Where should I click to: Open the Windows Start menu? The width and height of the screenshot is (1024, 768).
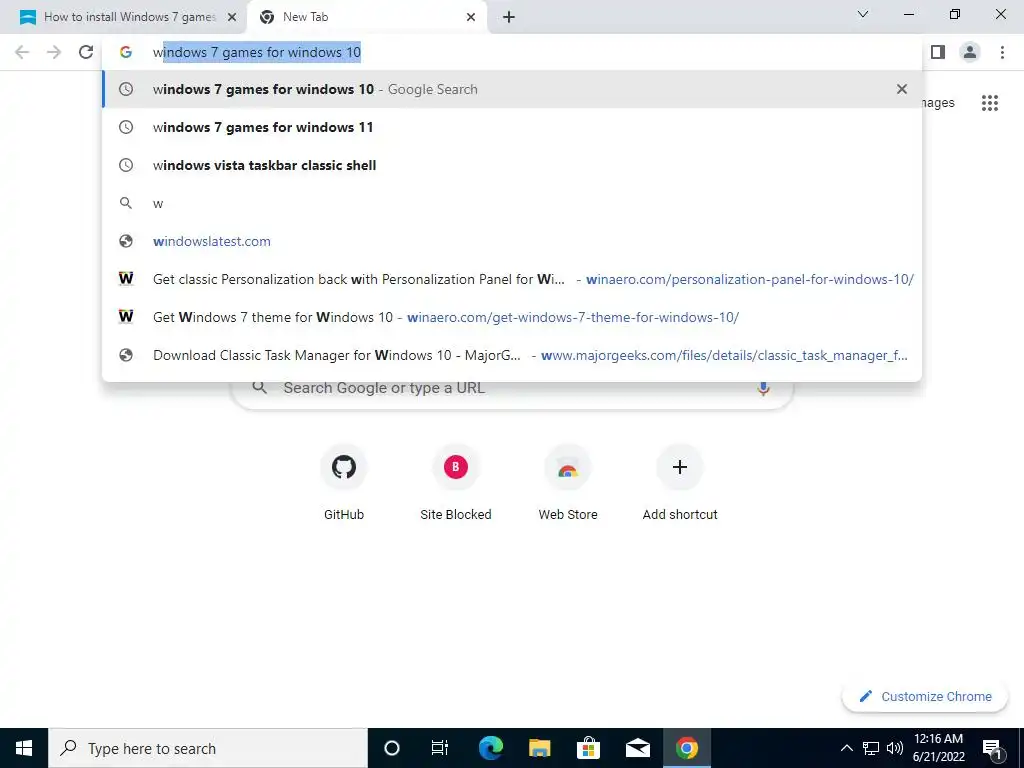[24, 748]
